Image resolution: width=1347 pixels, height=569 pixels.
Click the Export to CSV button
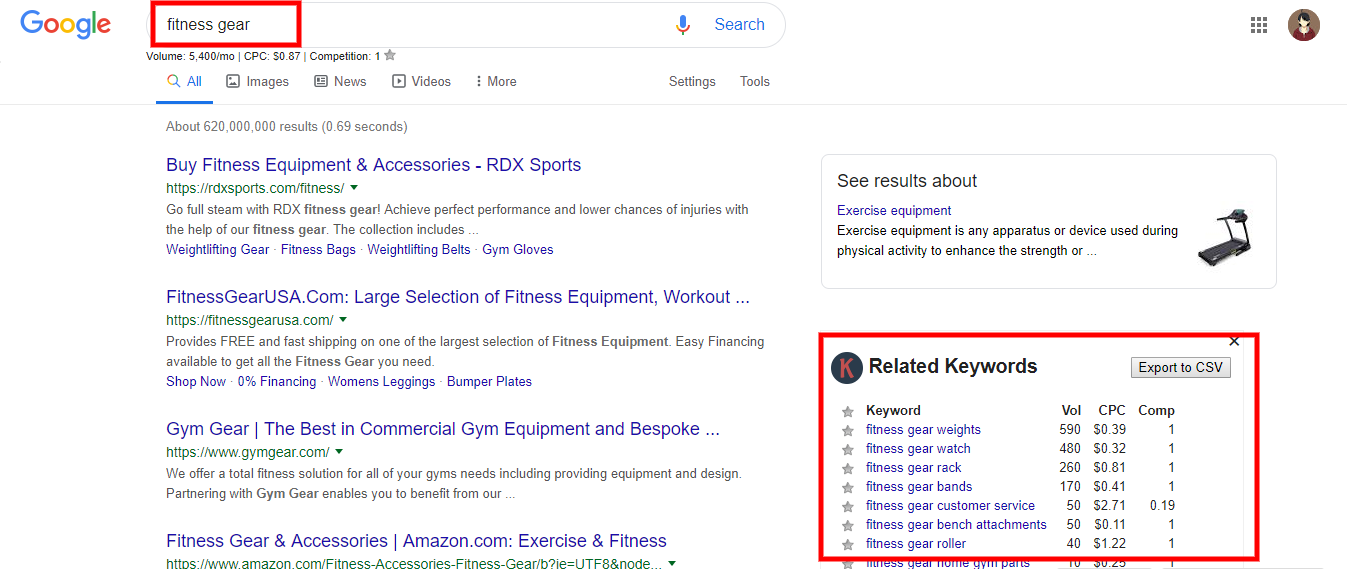1180,367
